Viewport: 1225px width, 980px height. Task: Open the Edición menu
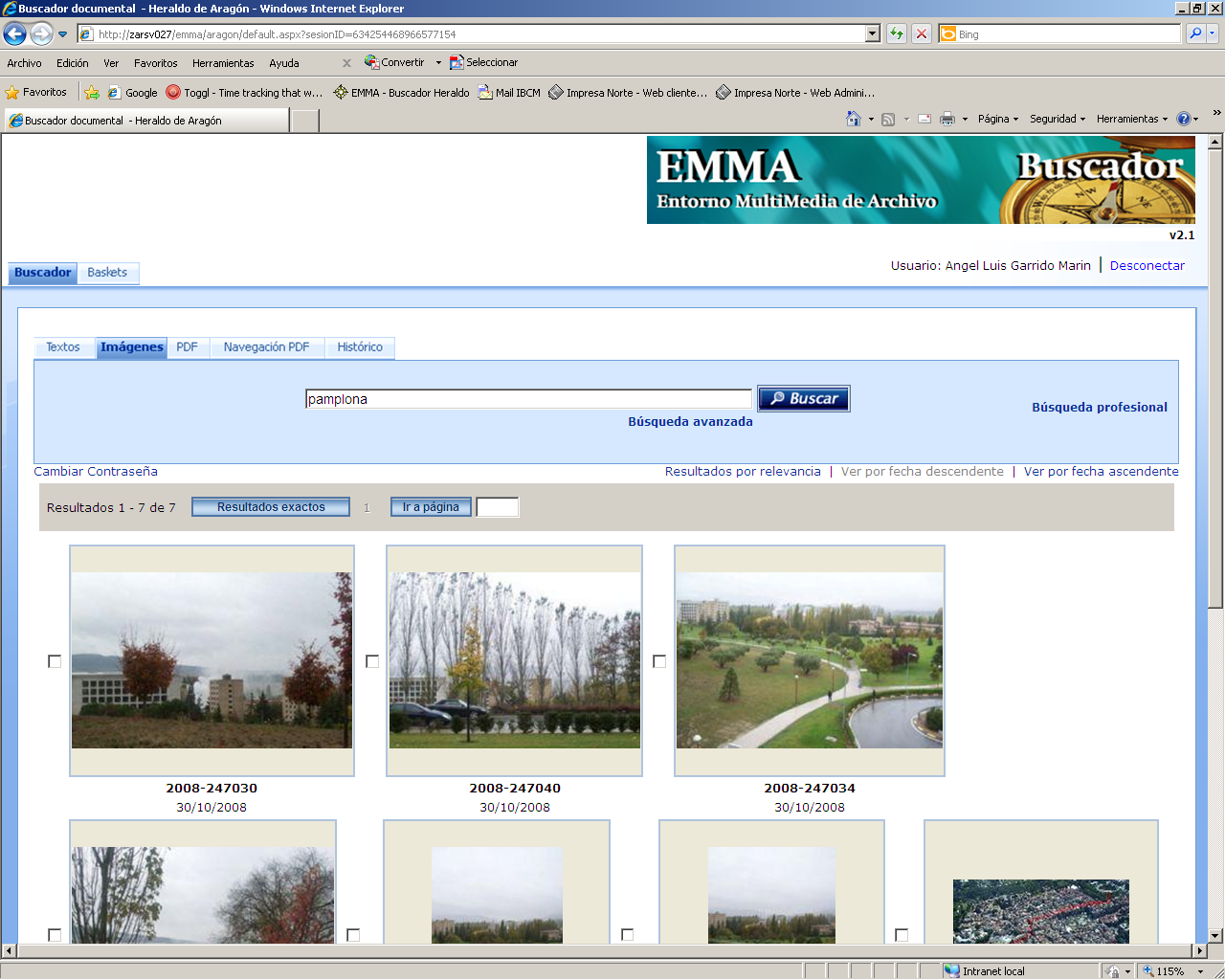pos(72,63)
